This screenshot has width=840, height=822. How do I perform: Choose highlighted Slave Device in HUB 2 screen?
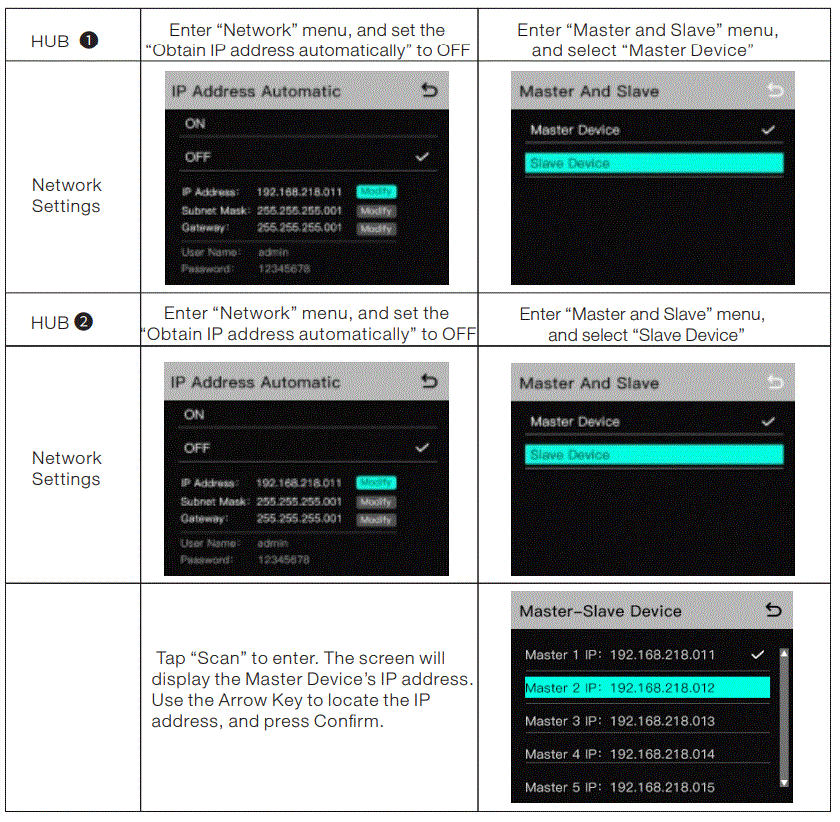(654, 454)
